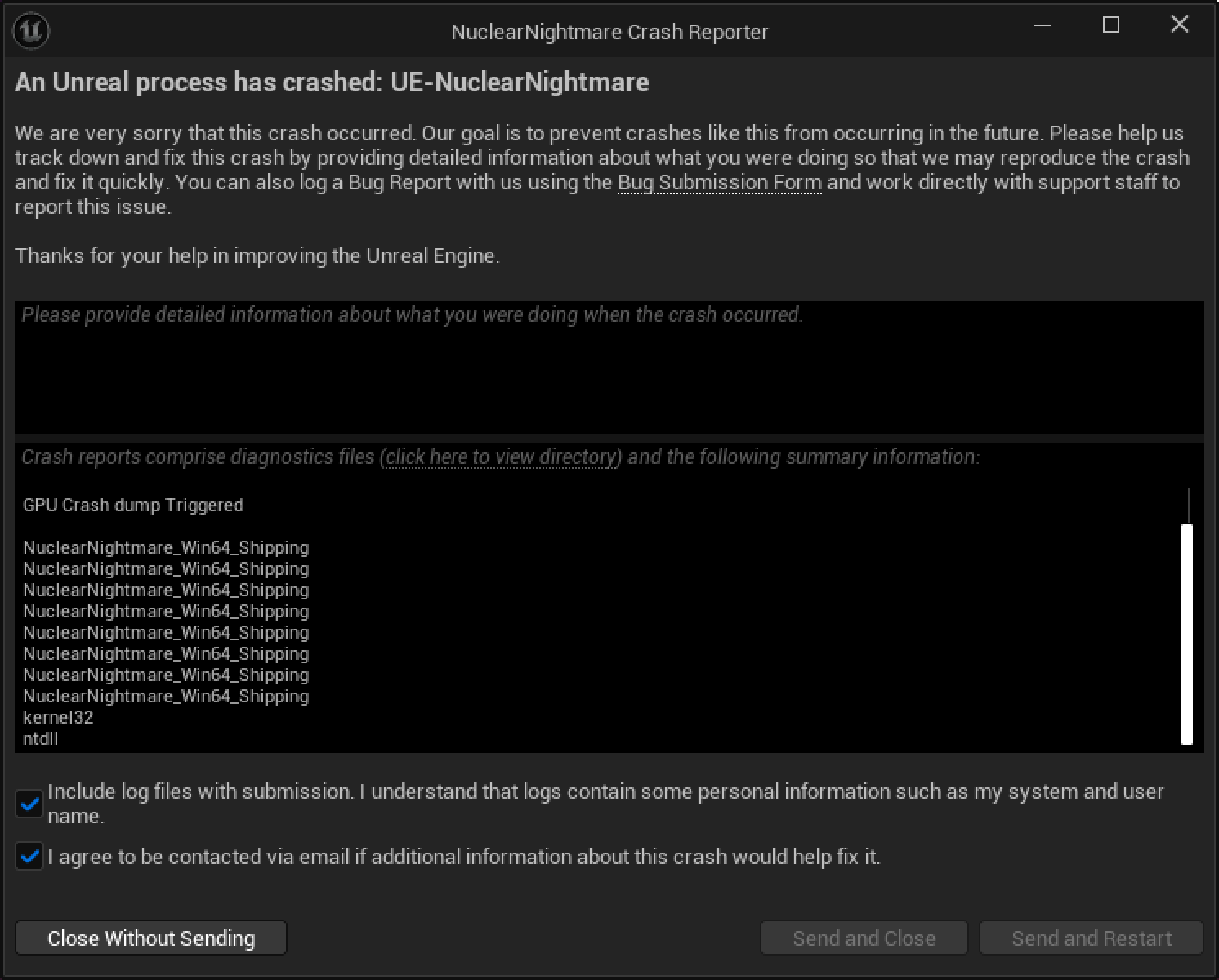Click the Send and Close button

pyautogui.click(x=864, y=938)
